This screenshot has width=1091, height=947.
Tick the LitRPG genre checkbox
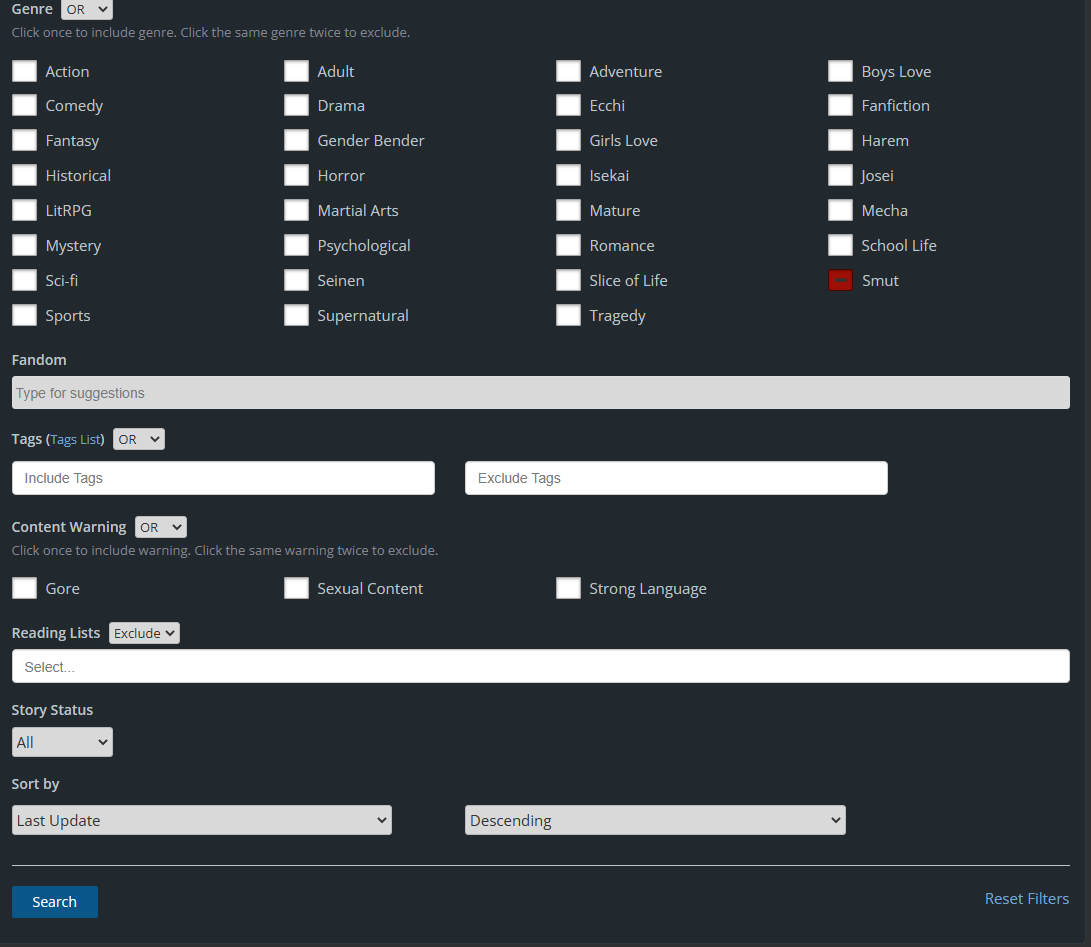pos(24,211)
